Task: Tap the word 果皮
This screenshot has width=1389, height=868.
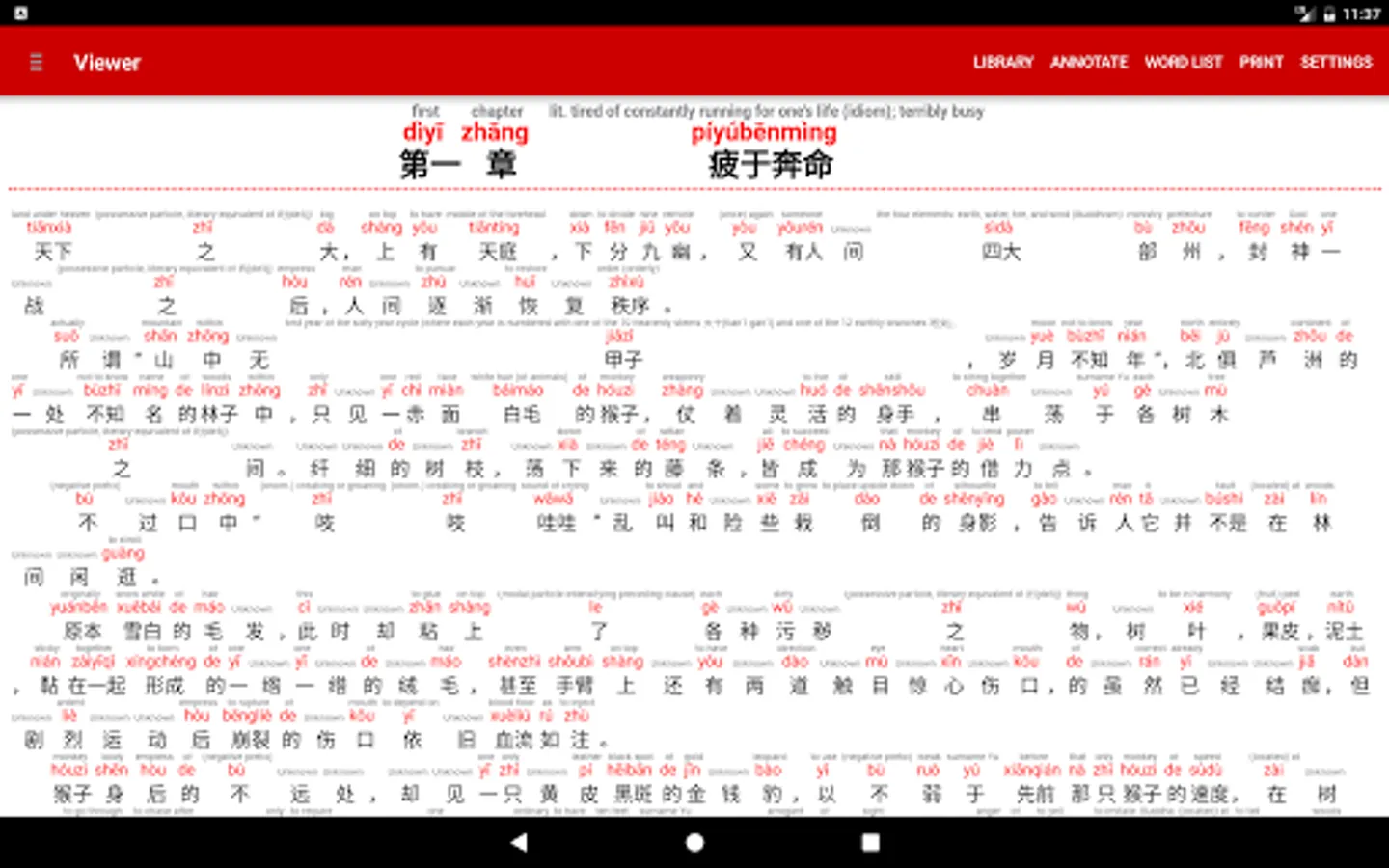Action: 1281,632
